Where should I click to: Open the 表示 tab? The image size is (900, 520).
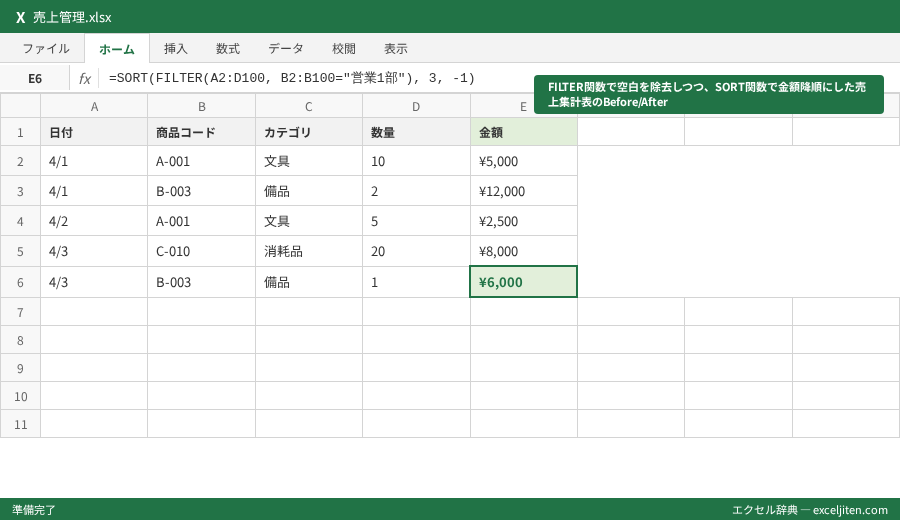(396, 49)
